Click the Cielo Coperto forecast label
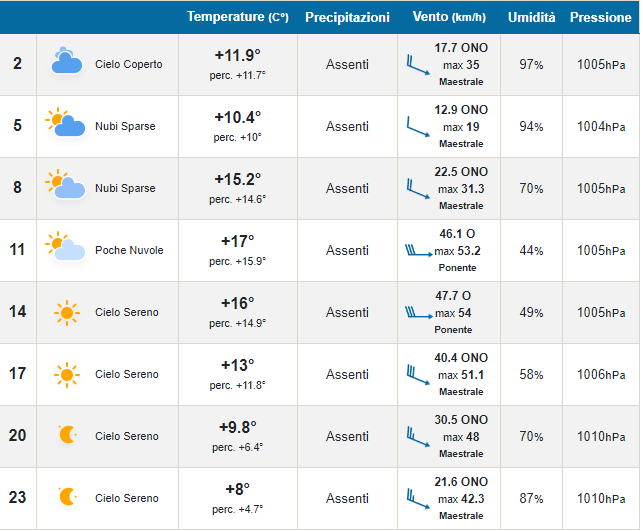The height and width of the screenshot is (531, 643). point(128,64)
